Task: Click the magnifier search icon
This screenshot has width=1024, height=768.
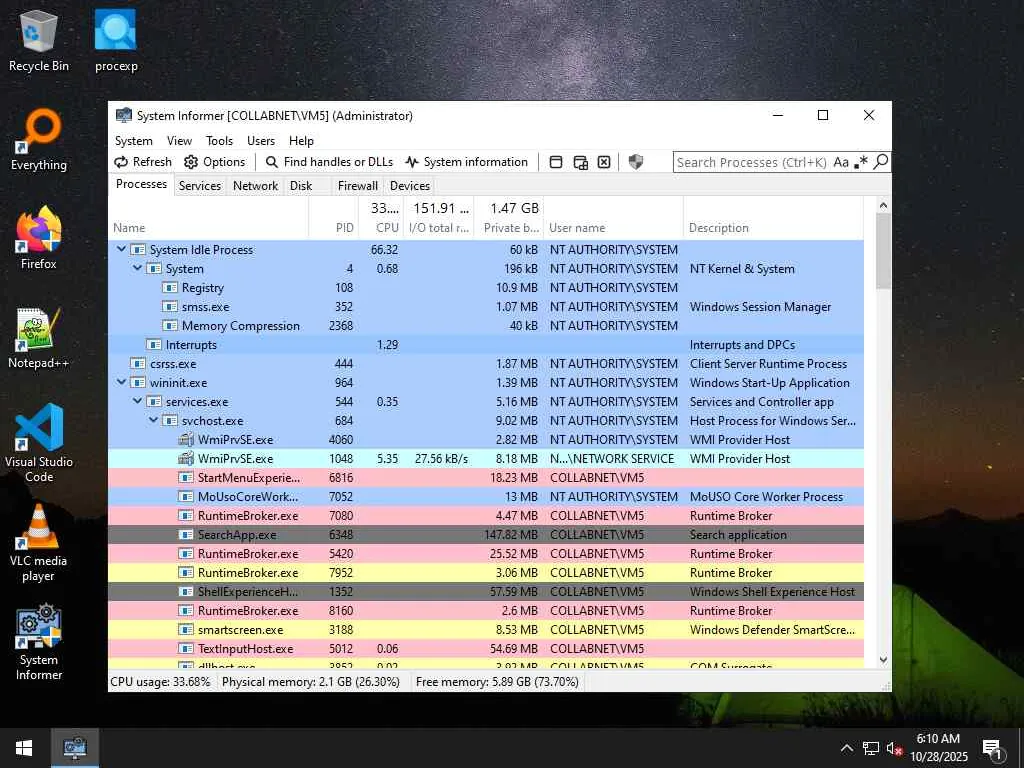Action: [880, 161]
